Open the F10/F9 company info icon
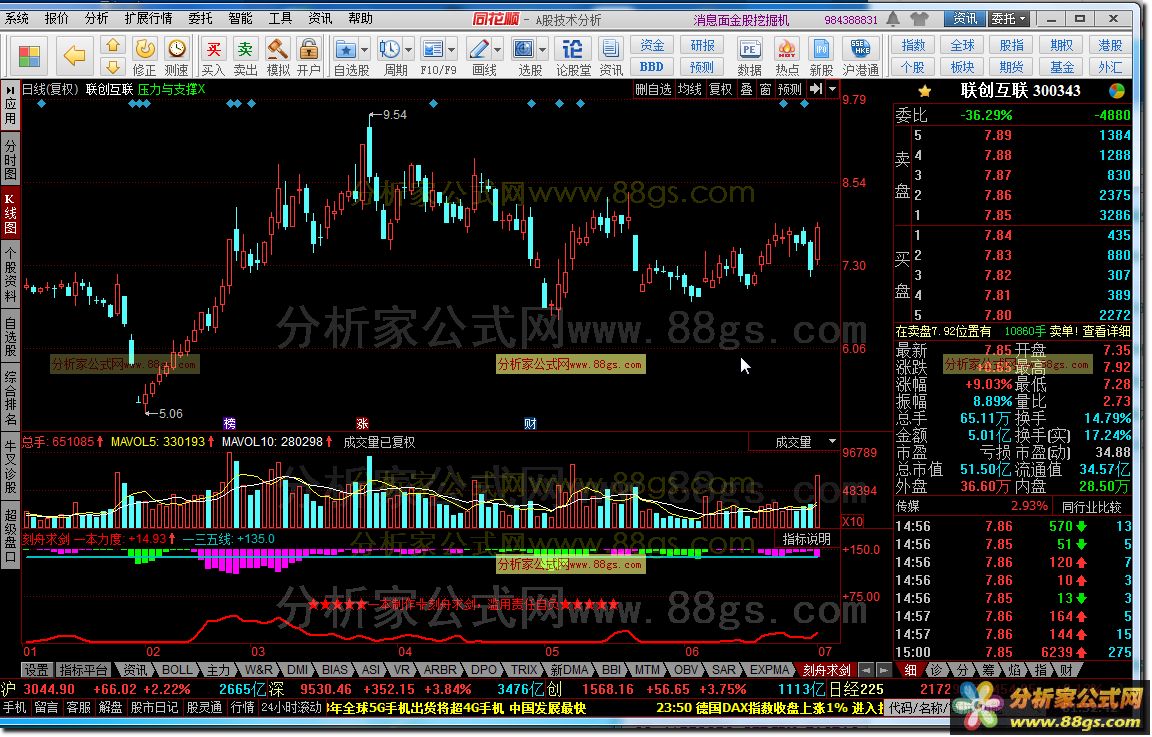1152x737 pixels. pyautogui.click(x=433, y=50)
